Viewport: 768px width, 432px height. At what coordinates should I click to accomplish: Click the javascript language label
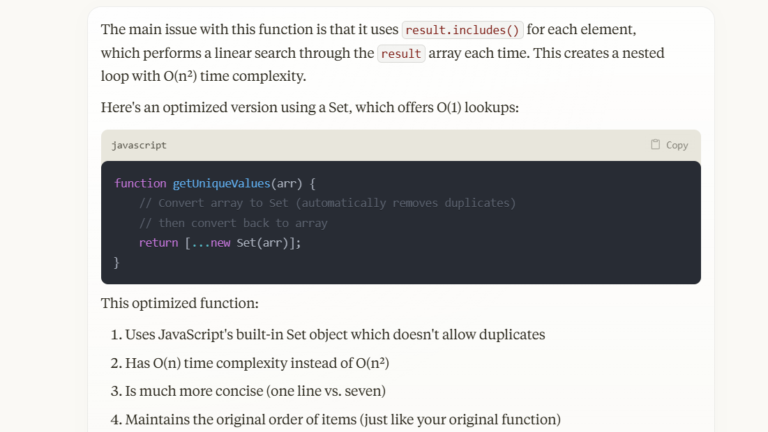coord(139,145)
